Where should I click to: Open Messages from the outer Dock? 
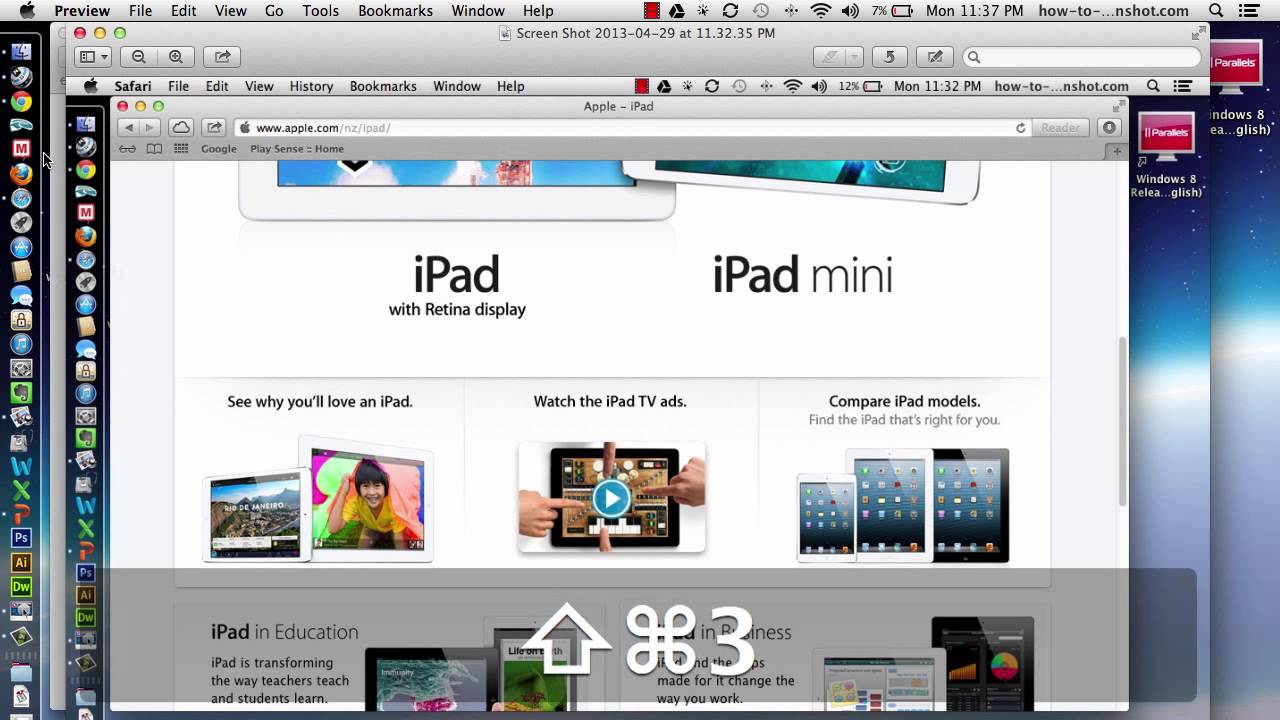click(x=21, y=296)
